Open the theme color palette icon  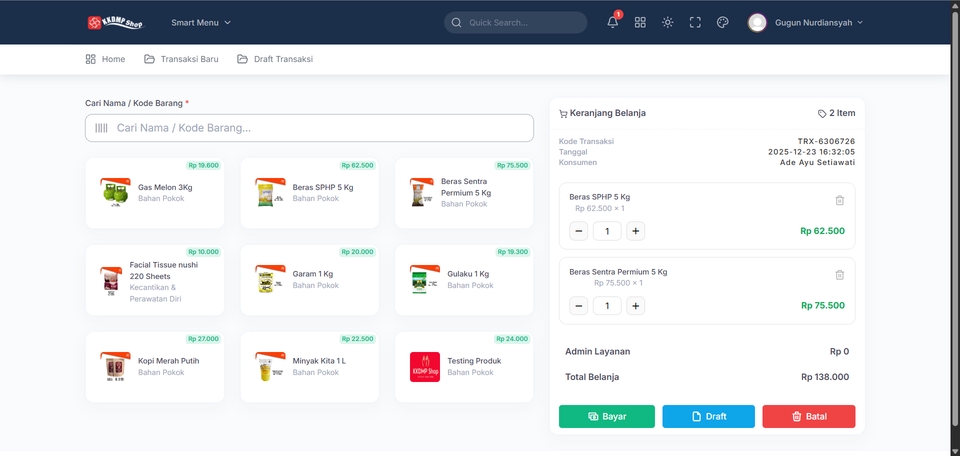(x=722, y=23)
